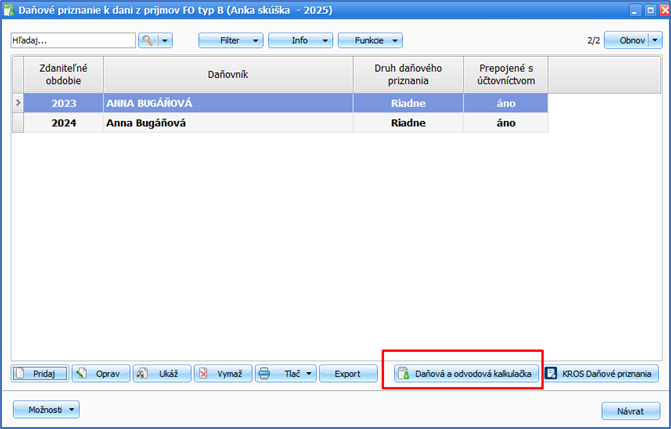The height and width of the screenshot is (429, 671).
Task: Click the Pridaj add button
Action: 40,374
